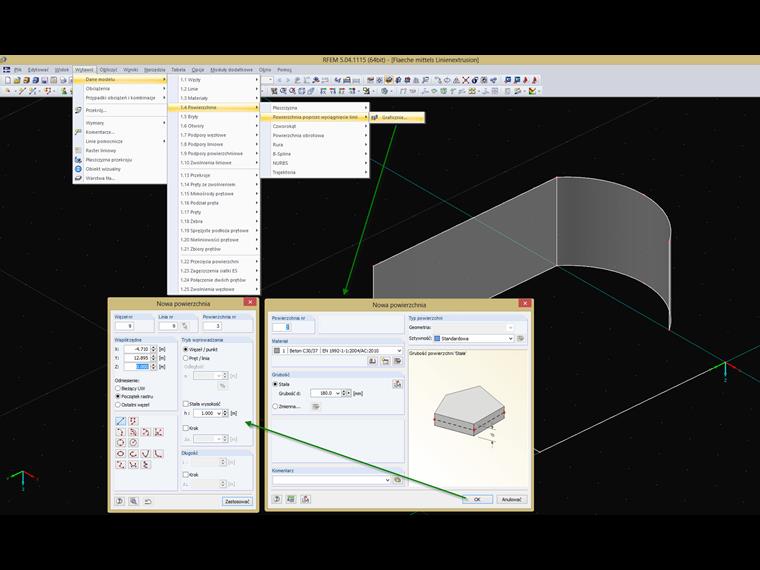Click the 1.17 Pręty menu entry

tap(214, 212)
